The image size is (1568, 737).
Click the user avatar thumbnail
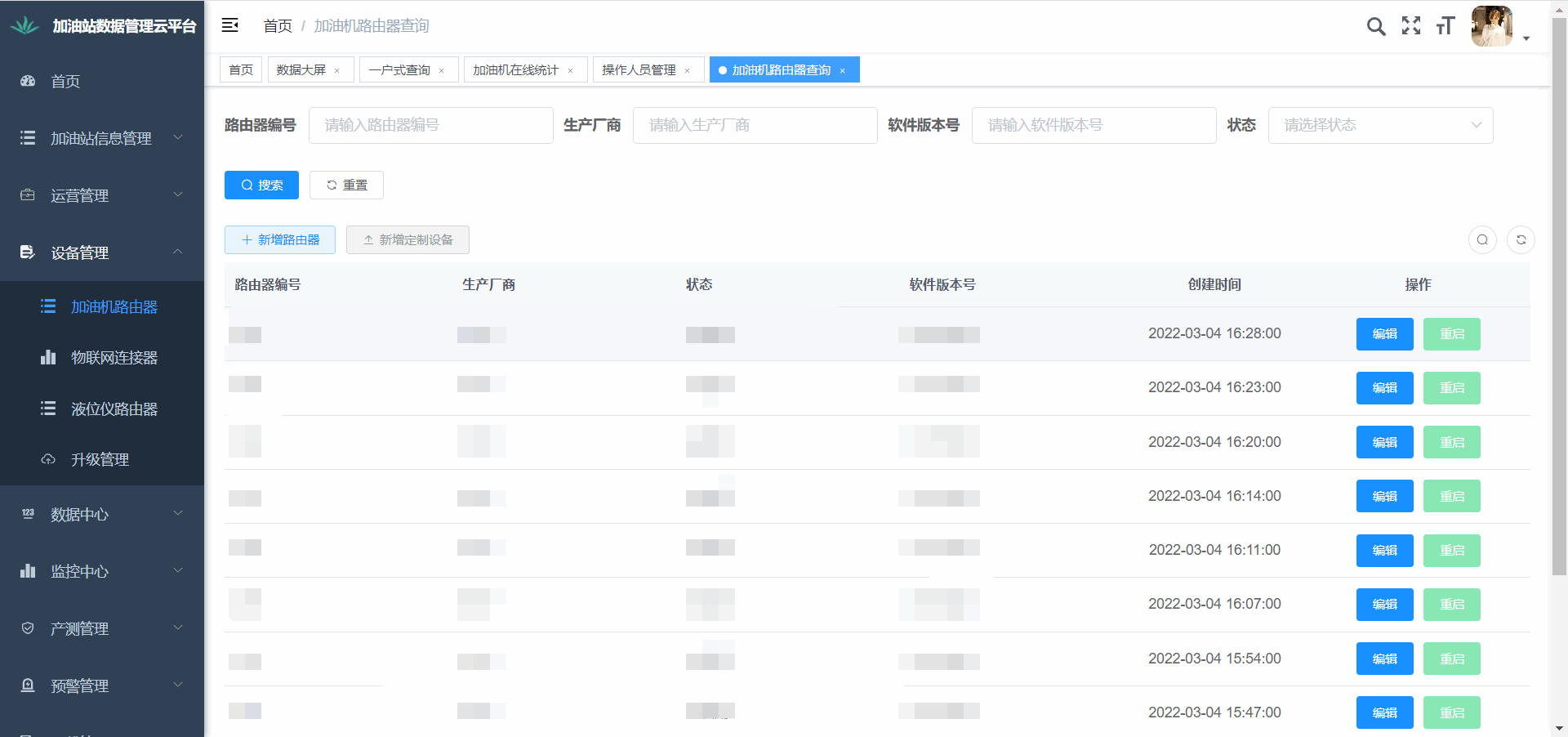click(x=1492, y=26)
